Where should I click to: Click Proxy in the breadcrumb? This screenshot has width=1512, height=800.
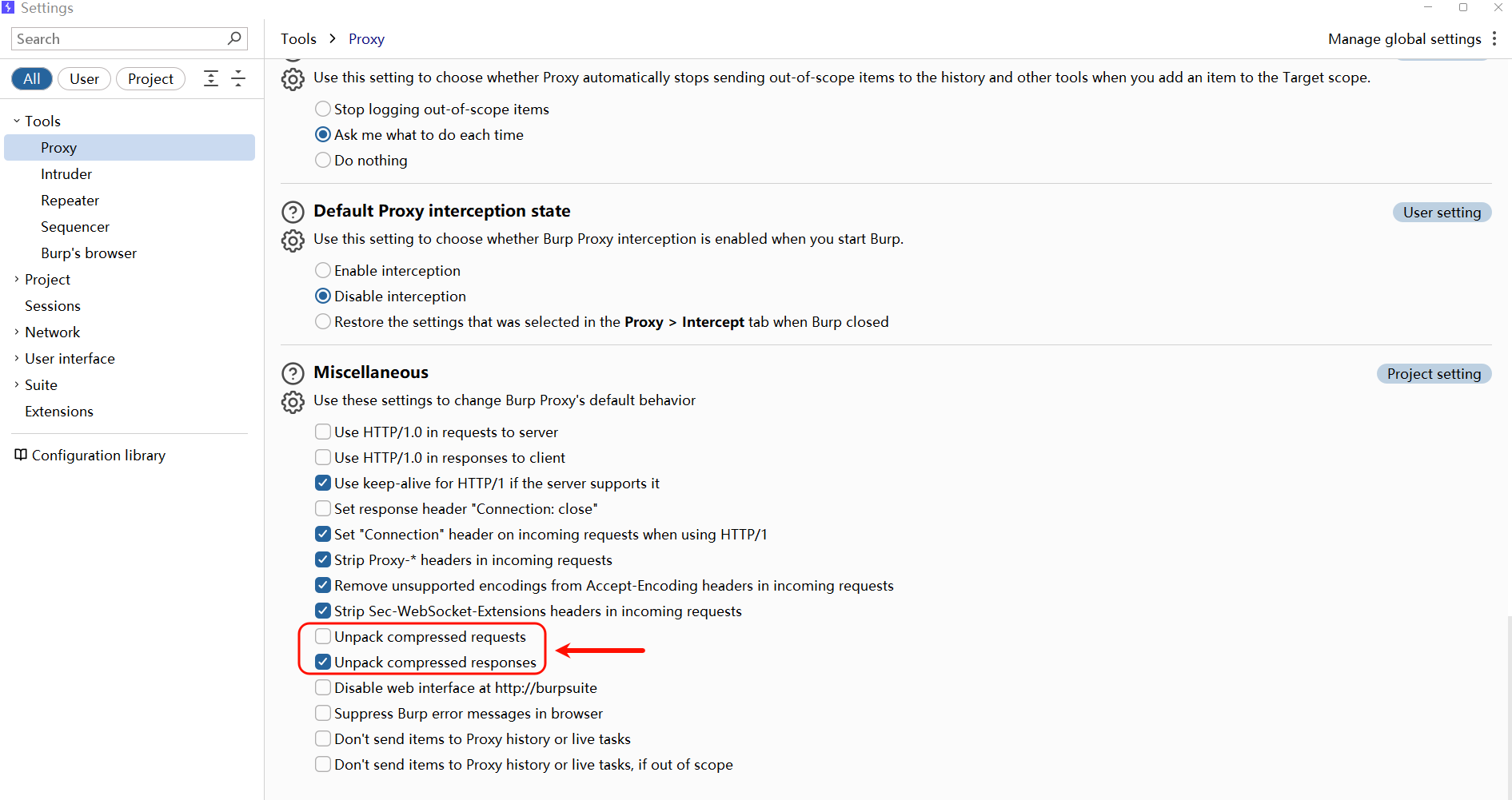[366, 38]
